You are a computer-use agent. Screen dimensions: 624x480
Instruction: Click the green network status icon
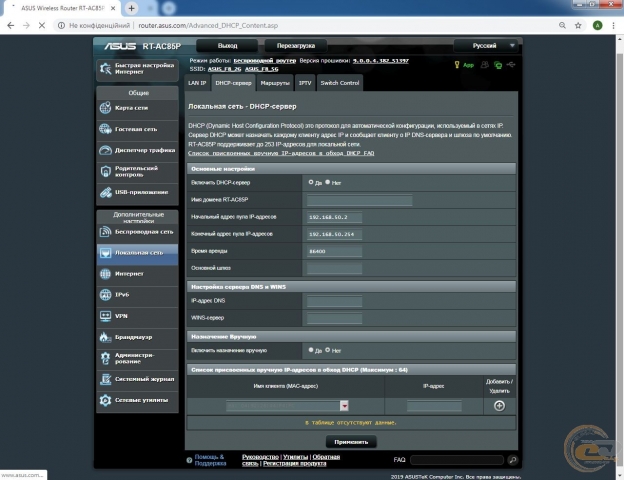(x=498, y=65)
